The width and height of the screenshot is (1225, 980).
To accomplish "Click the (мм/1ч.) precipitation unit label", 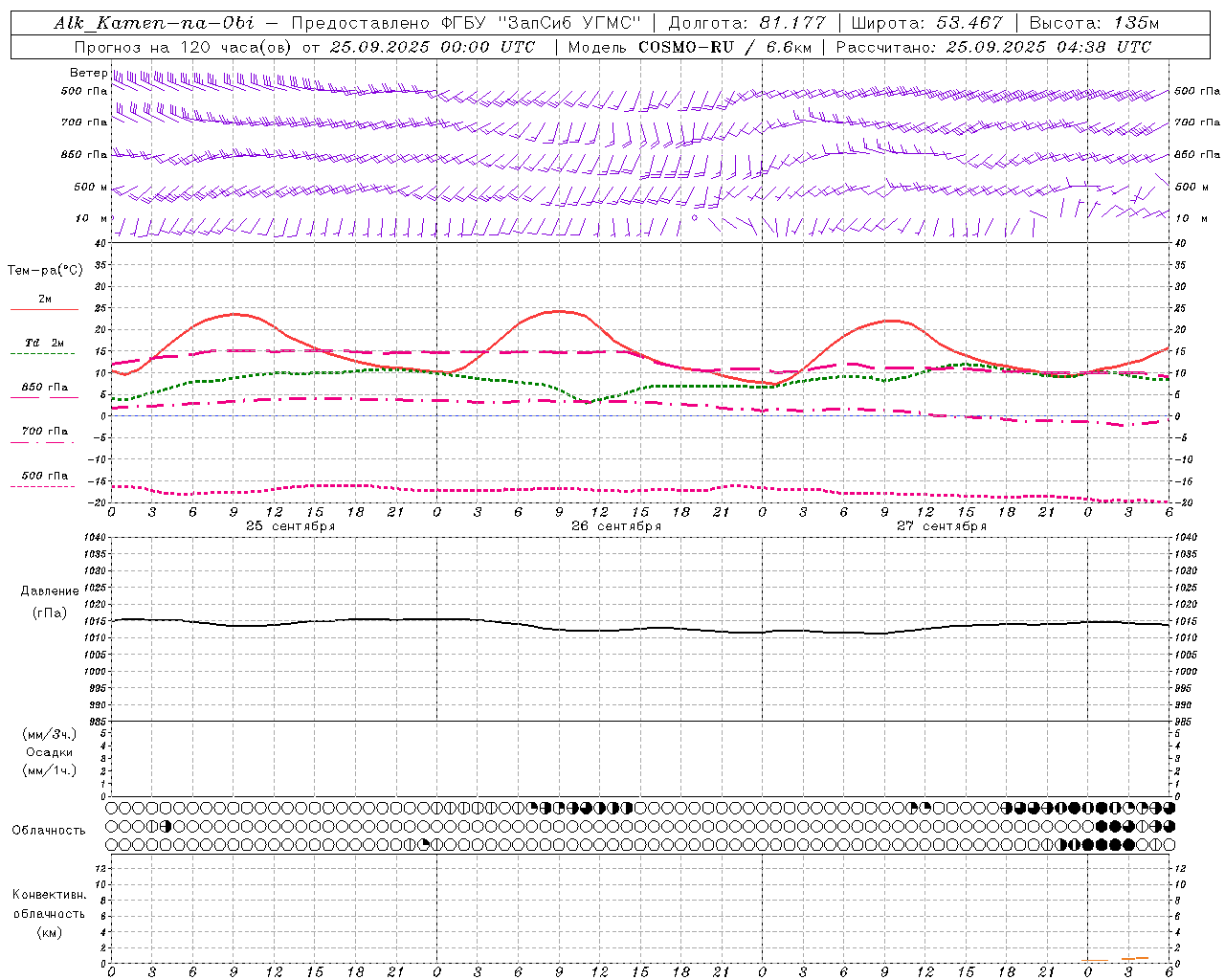I will coord(50,770).
